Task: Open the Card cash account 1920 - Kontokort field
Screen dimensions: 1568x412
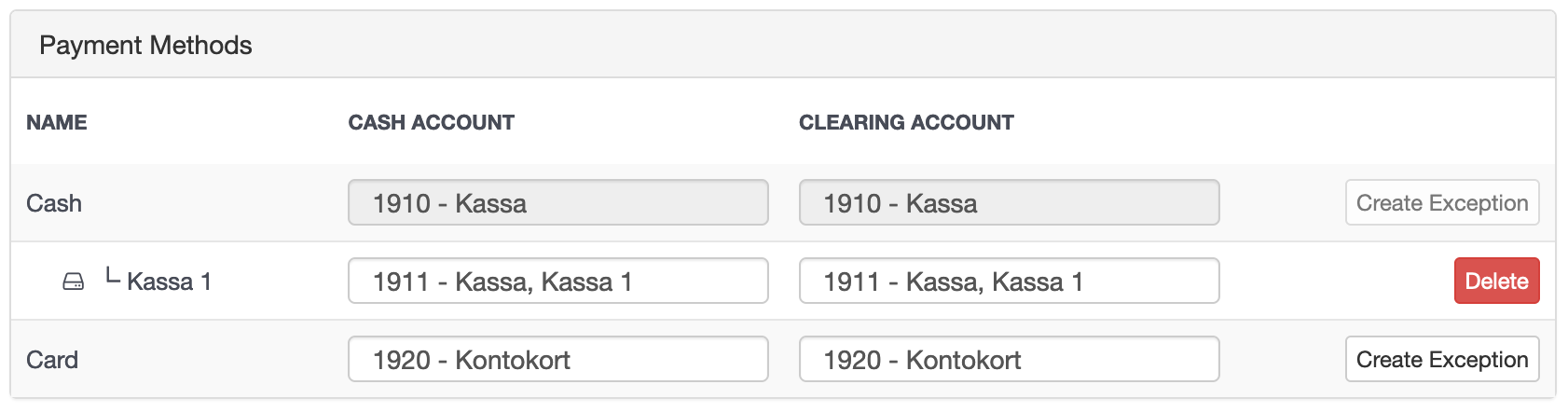Action: pyautogui.click(x=558, y=359)
